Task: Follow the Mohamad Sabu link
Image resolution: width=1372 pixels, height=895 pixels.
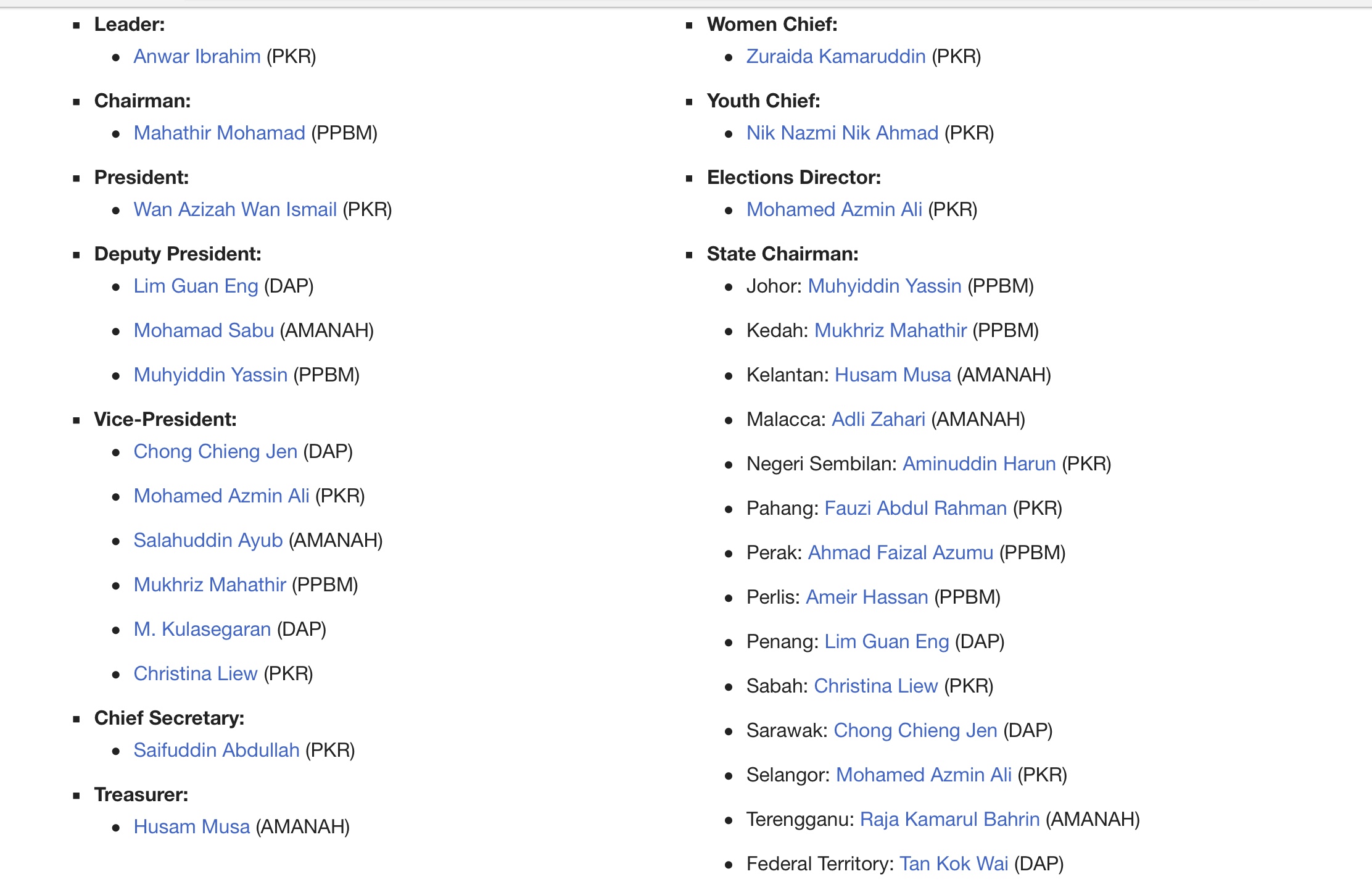Action: (204, 330)
